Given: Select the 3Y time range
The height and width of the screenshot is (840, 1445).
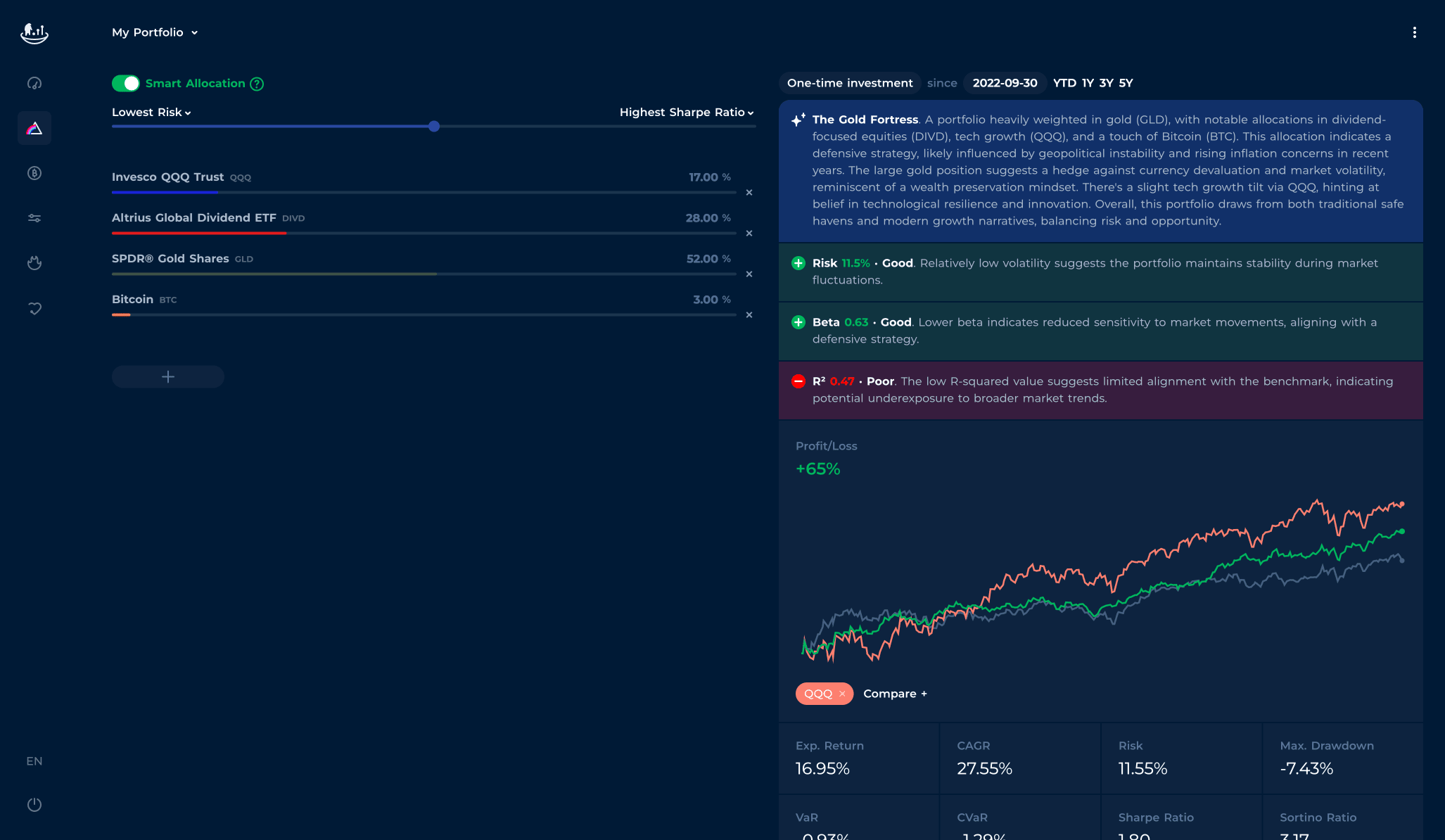Looking at the screenshot, I should pos(1107,83).
